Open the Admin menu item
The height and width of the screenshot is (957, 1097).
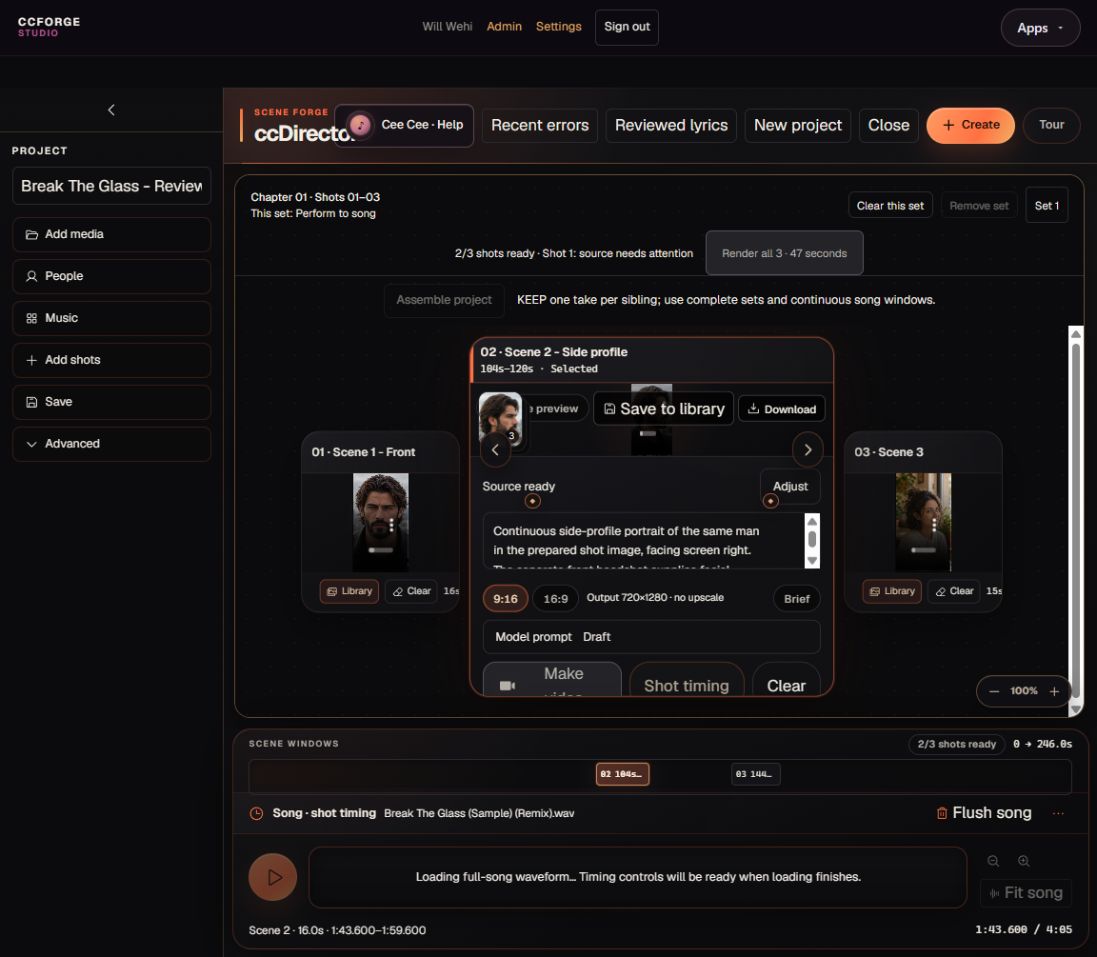pyautogui.click(x=504, y=27)
